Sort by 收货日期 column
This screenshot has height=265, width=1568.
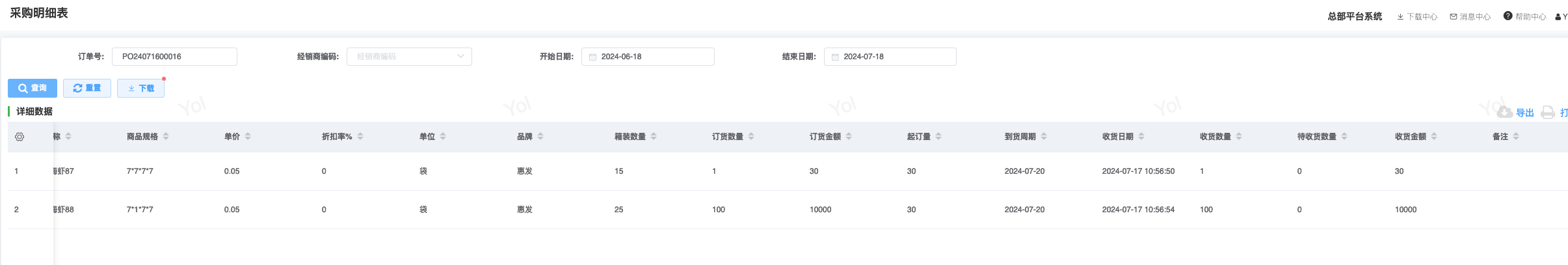click(x=1141, y=137)
